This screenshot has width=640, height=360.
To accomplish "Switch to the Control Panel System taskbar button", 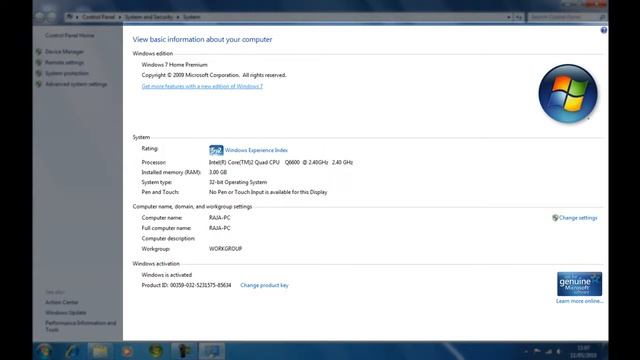I will tap(212, 351).
